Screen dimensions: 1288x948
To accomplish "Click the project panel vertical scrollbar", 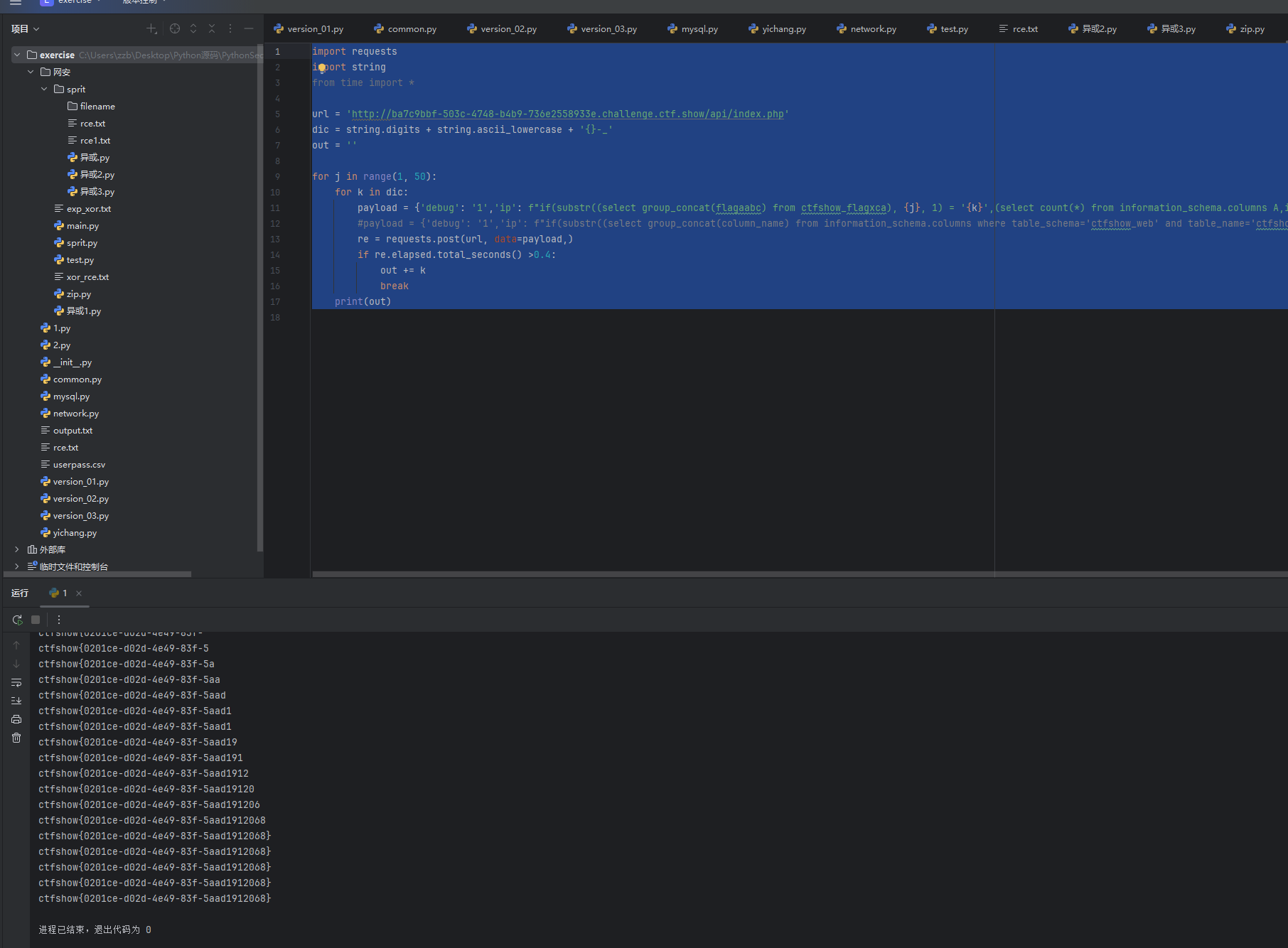I will pyautogui.click(x=260, y=297).
